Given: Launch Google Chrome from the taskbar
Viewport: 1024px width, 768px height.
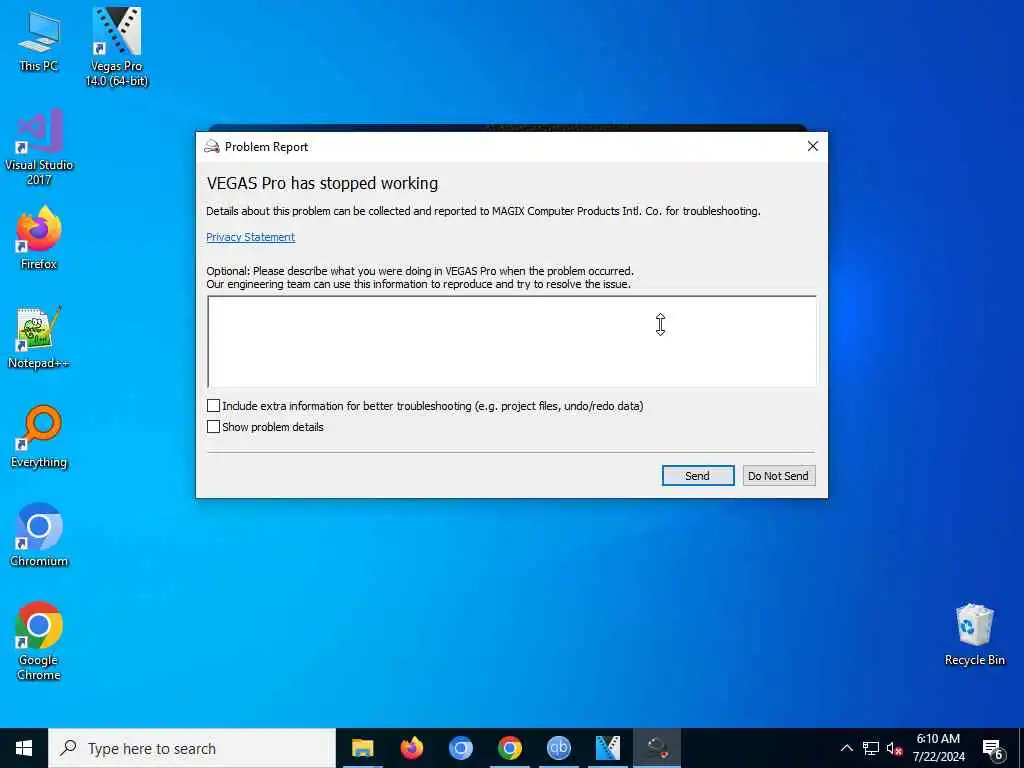Looking at the screenshot, I should click(x=509, y=748).
